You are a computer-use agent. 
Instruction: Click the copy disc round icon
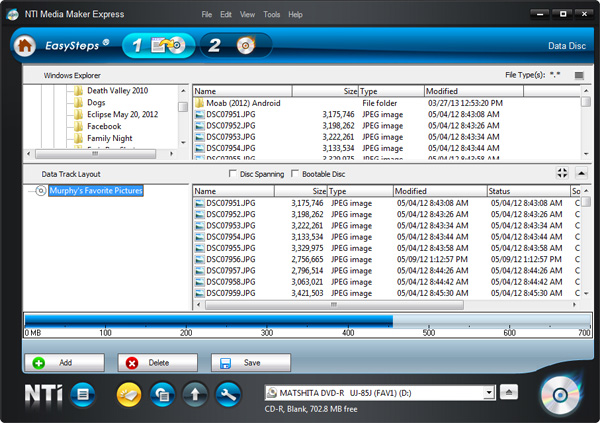[x=162, y=394]
